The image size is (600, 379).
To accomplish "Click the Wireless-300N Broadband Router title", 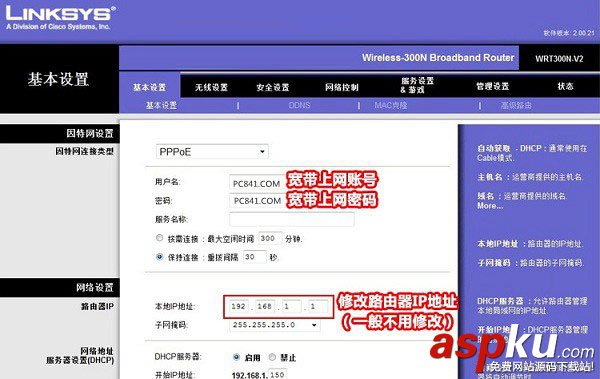I will pyautogui.click(x=438, y=58).
